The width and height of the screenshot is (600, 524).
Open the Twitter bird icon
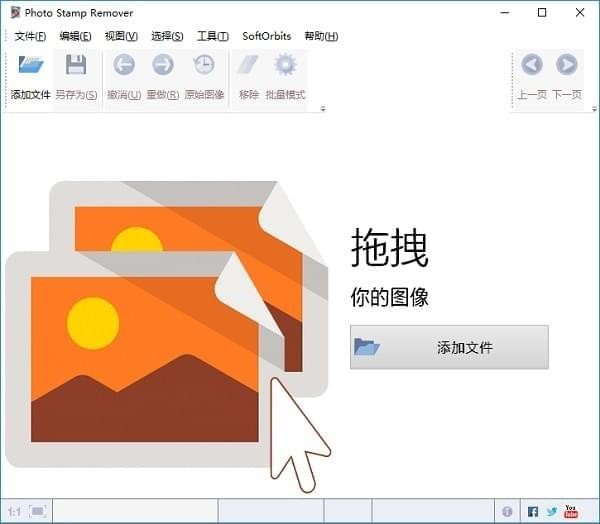coord(552,511)
